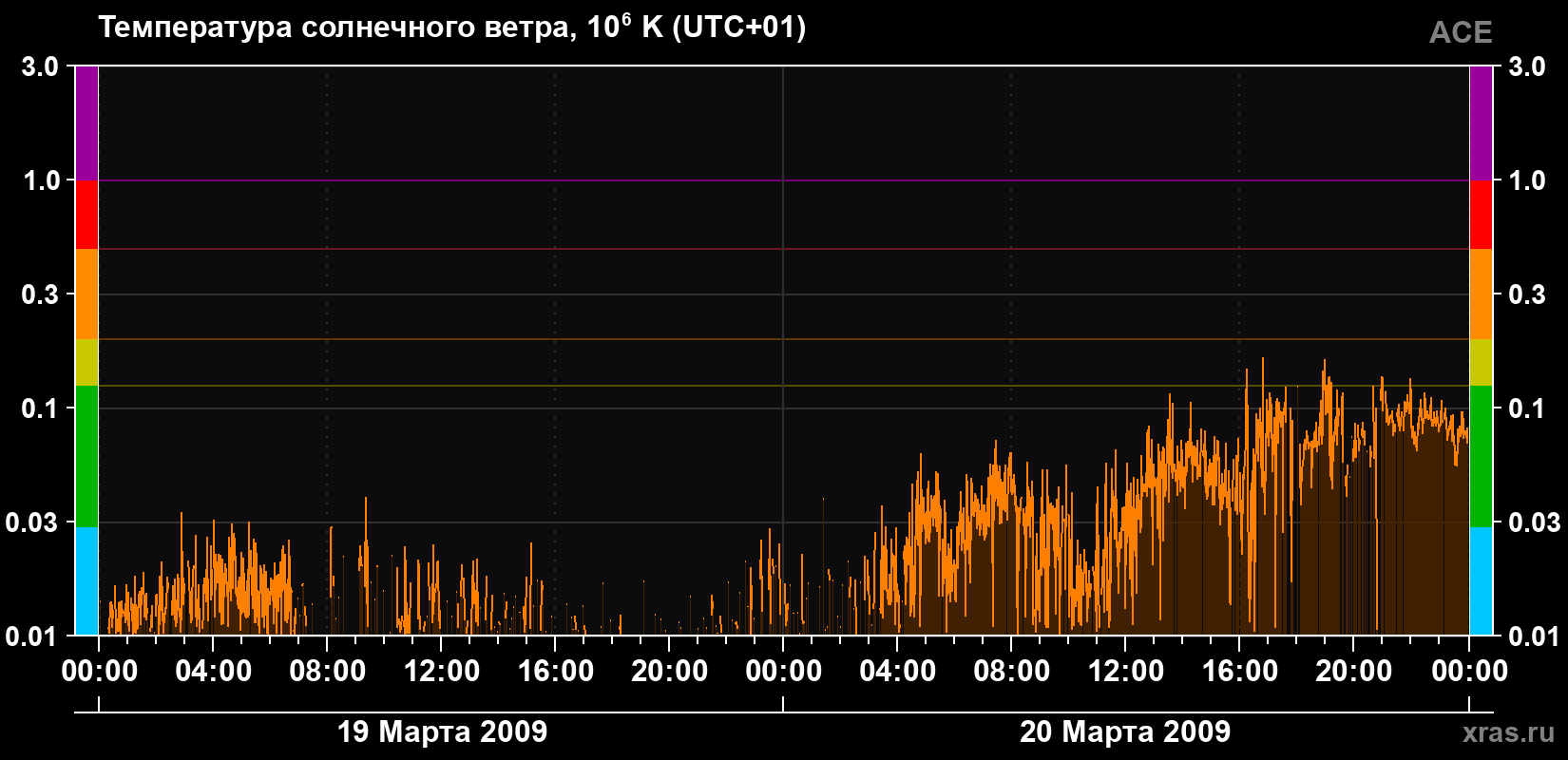Image resolution: width=1568 pixels, height=760 pixels.
Task: Pick the "0.03" value on the right axis
Action: point(1535,522)
